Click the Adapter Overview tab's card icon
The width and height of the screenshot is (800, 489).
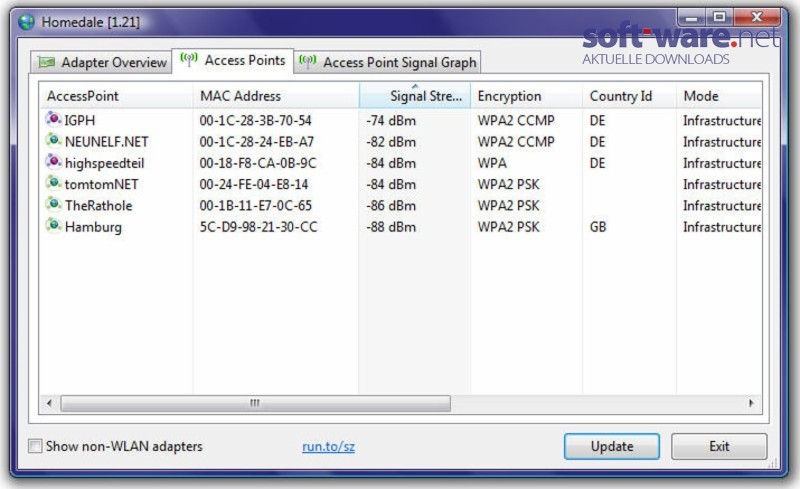(46, 62)
